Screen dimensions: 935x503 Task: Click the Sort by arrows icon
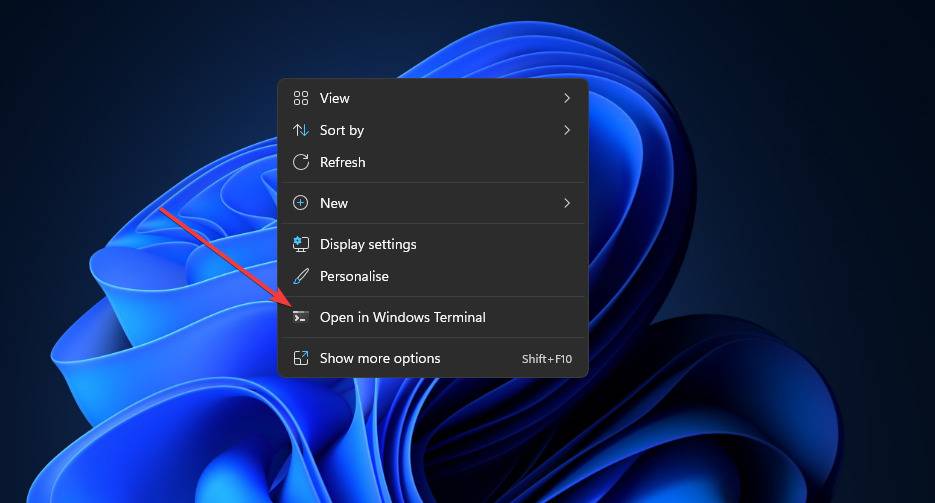[x=301, y=130]
